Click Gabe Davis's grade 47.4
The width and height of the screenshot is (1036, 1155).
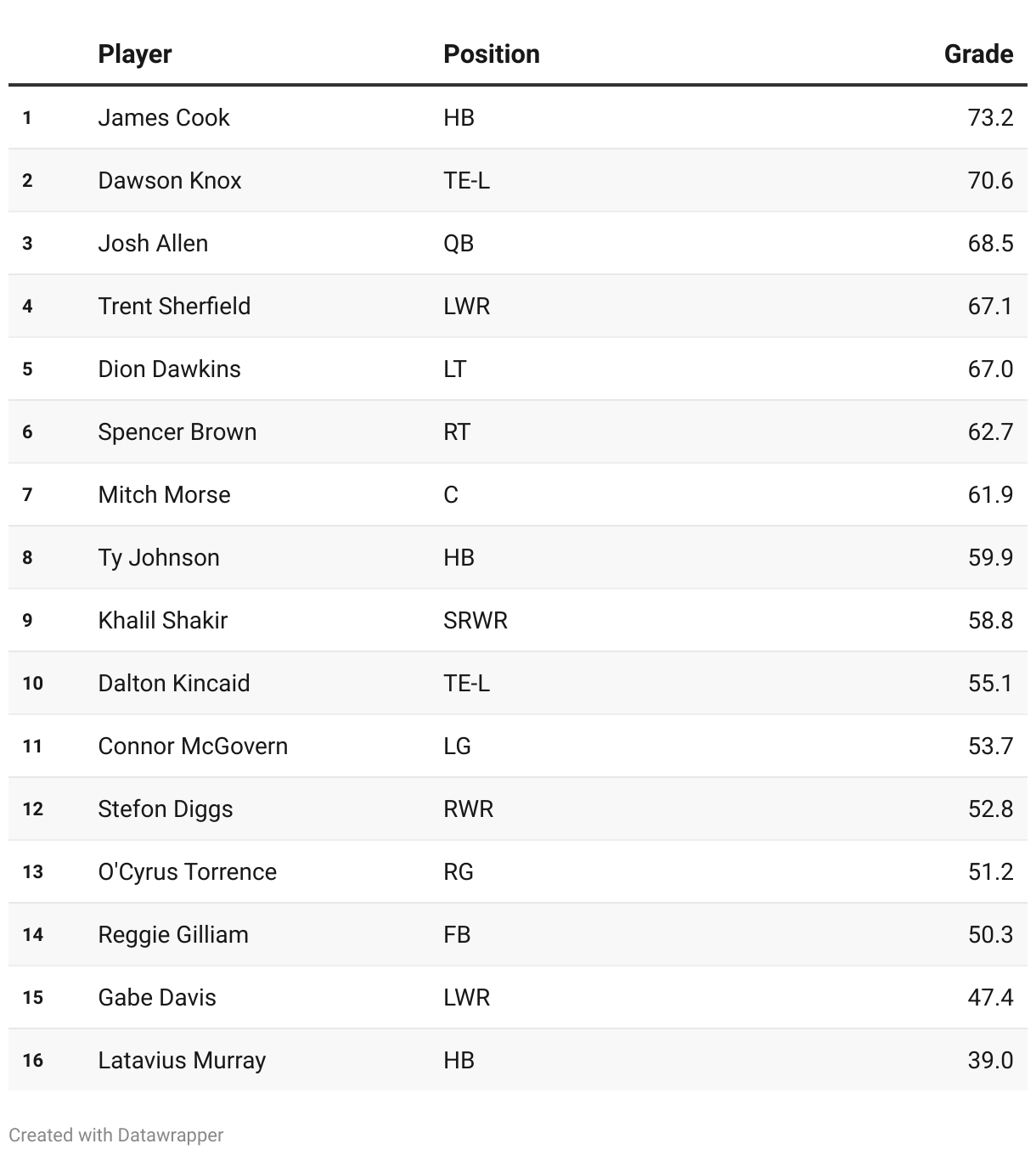coord(989,997)
